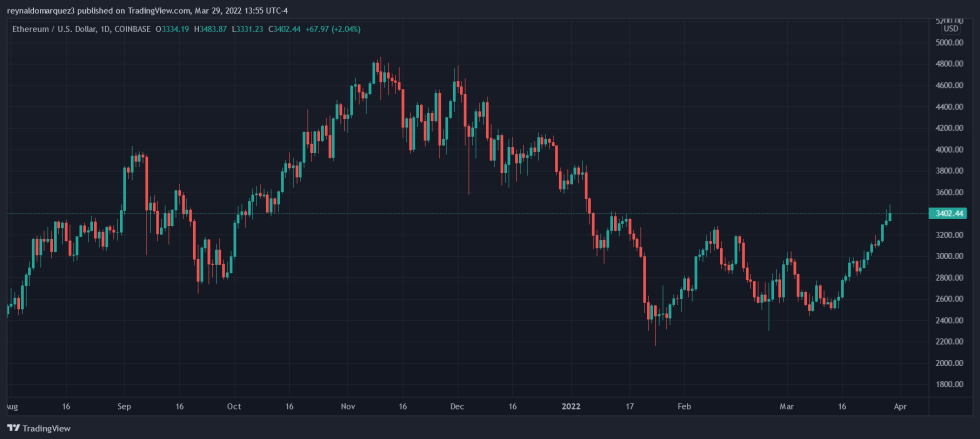Click the 1800.00 price axis label

950,385
